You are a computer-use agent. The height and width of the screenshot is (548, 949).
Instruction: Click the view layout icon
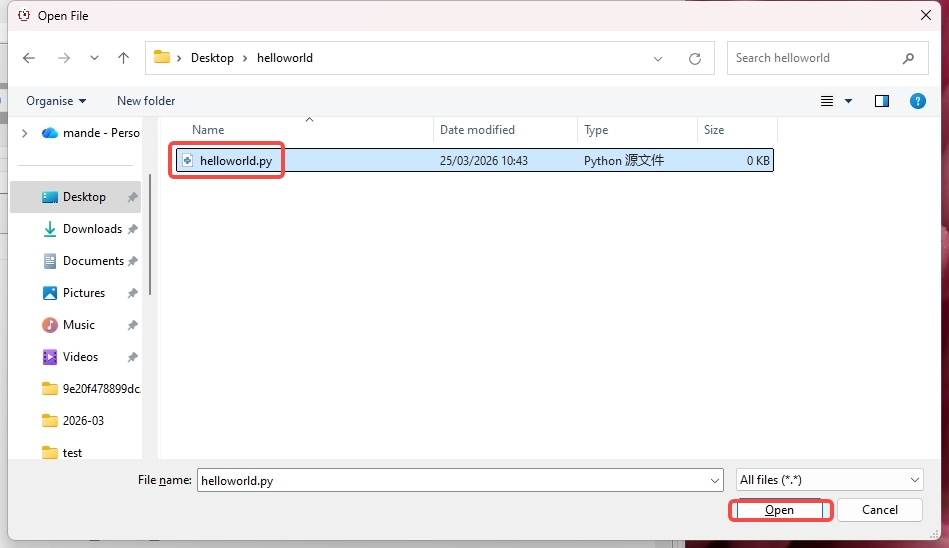(827, 101)
